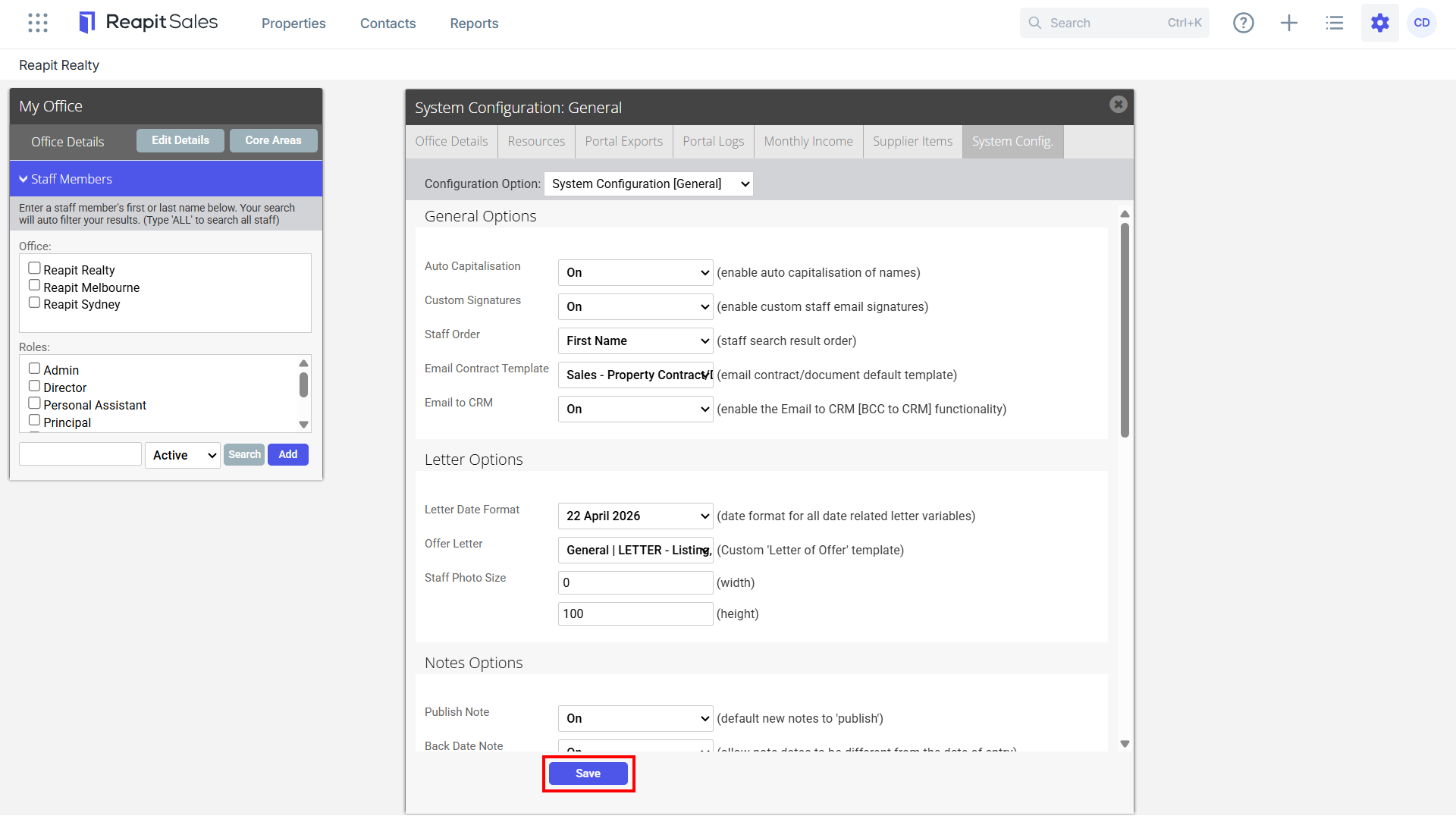Click the search magnifier icon

pos(1035,23)
